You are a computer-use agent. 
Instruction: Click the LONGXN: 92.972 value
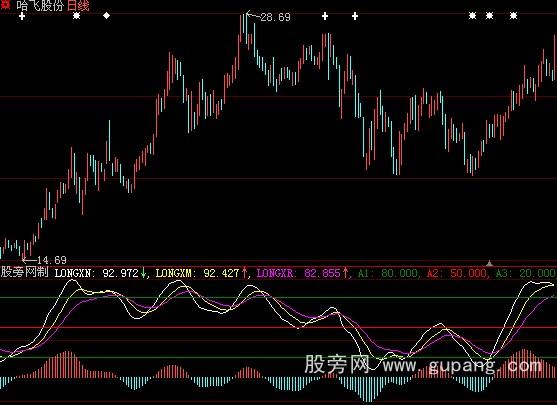[x=96, y=273]
